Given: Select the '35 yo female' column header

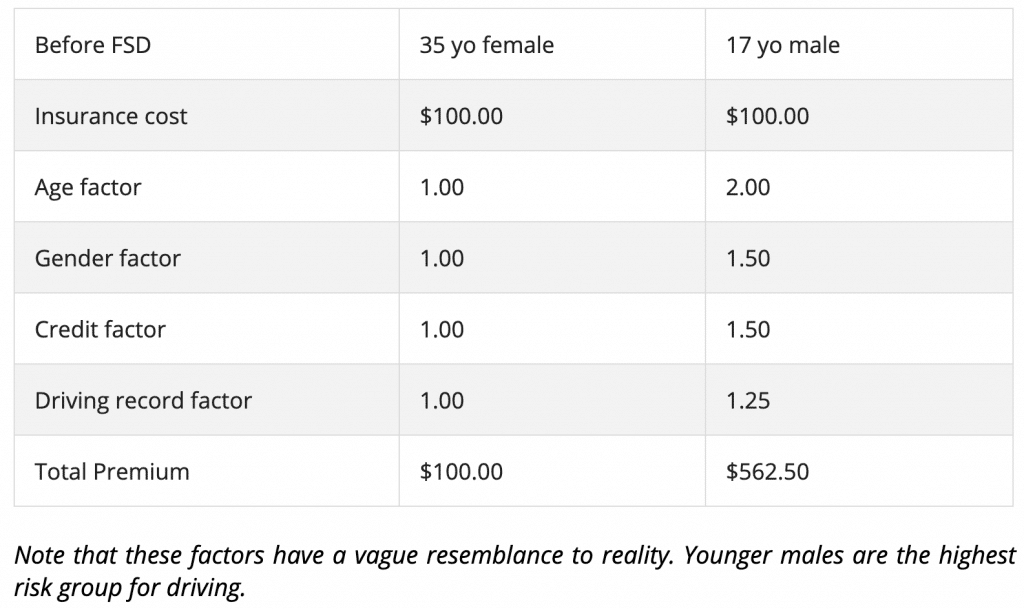Looking at the screenshot, I should click(486, 45).
